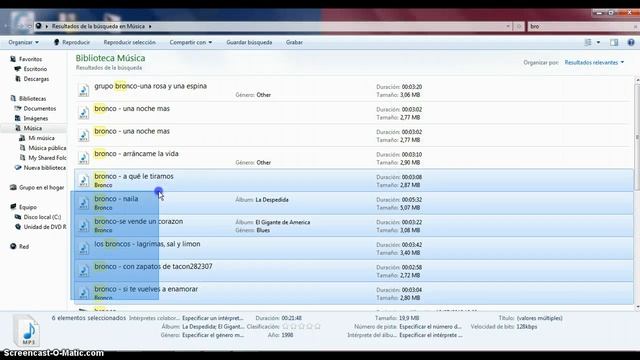Screen dimensions: 640x360
Task: Click MP3 icon of 'bronco - naila'
Action: (x=84, y=203)
